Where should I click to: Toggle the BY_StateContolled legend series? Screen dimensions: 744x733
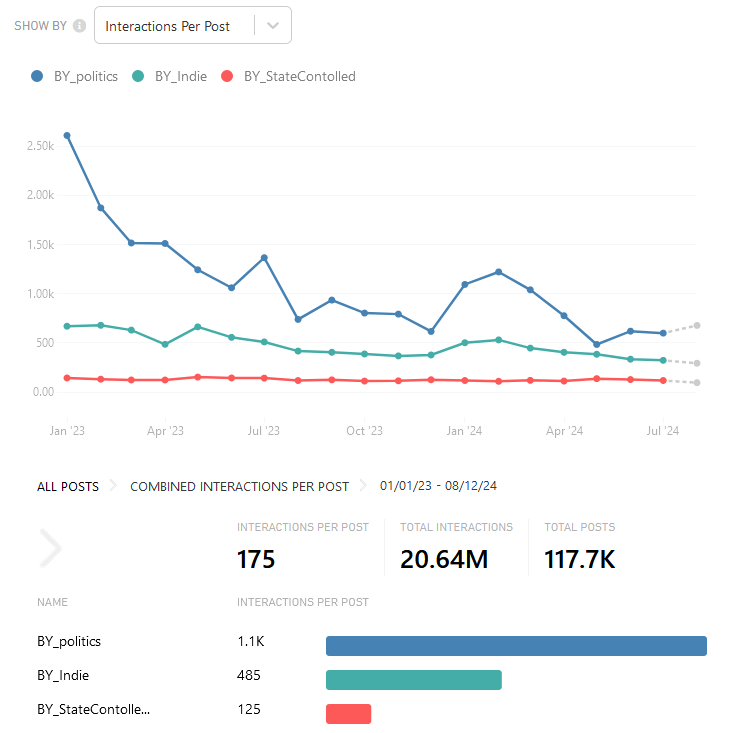[x=299, y=76]
